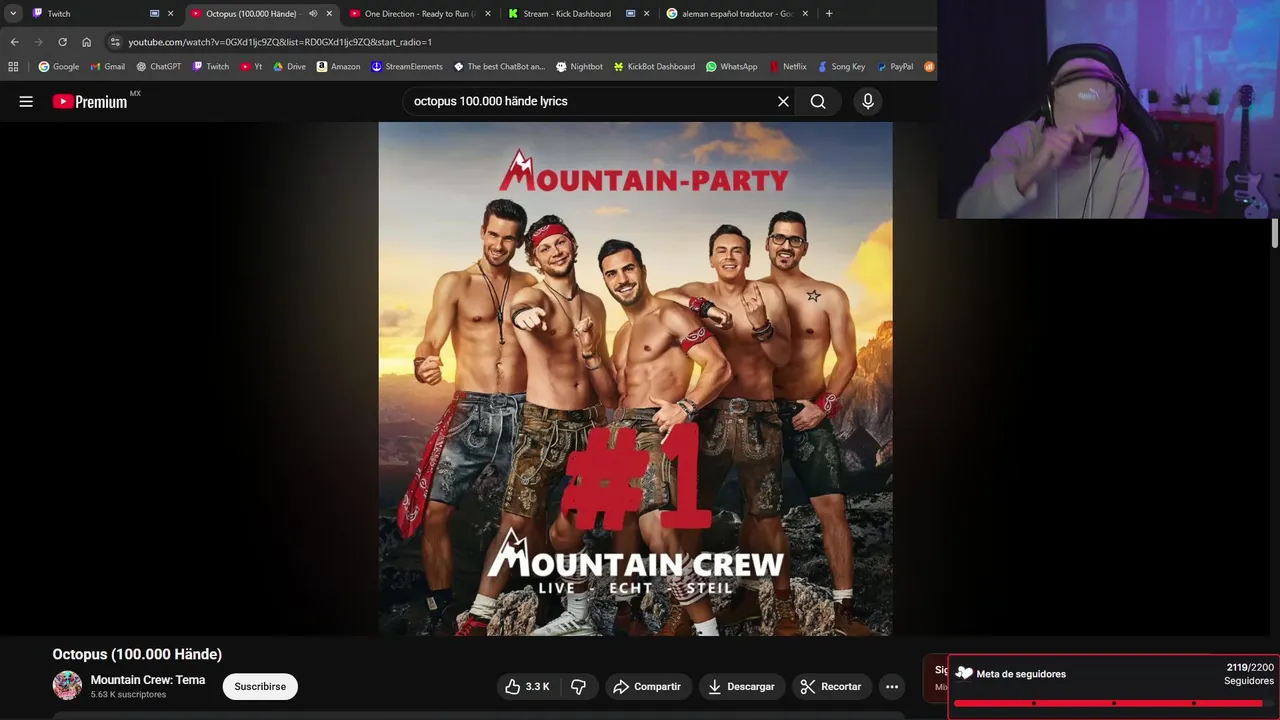
Task: Open a new browser tab
Action: [x=829, y=14]
